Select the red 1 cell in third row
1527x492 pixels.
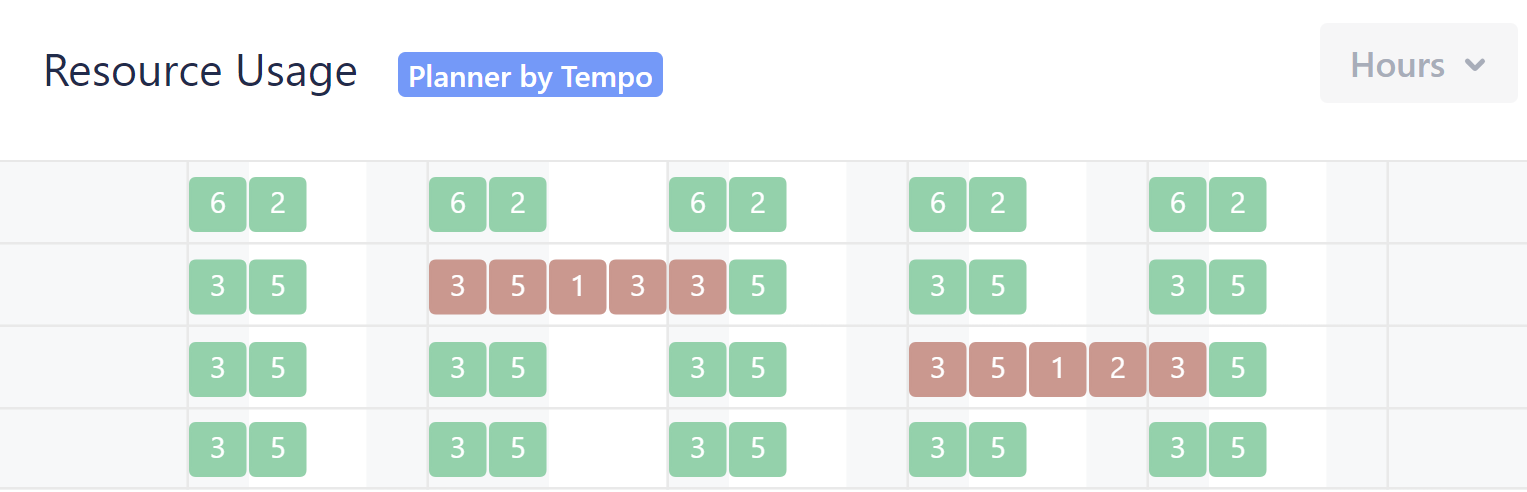tap(1057, 369)
